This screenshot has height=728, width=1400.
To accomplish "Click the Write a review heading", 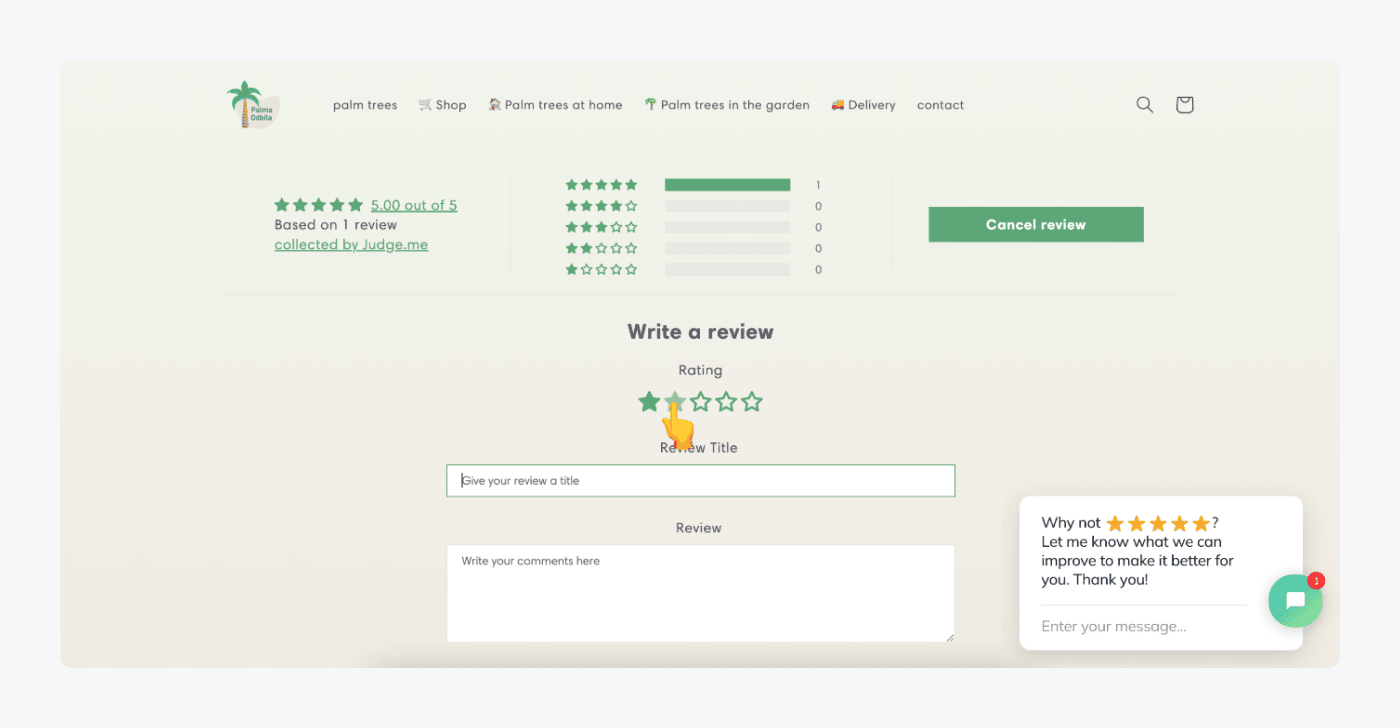I will (700, 332).
